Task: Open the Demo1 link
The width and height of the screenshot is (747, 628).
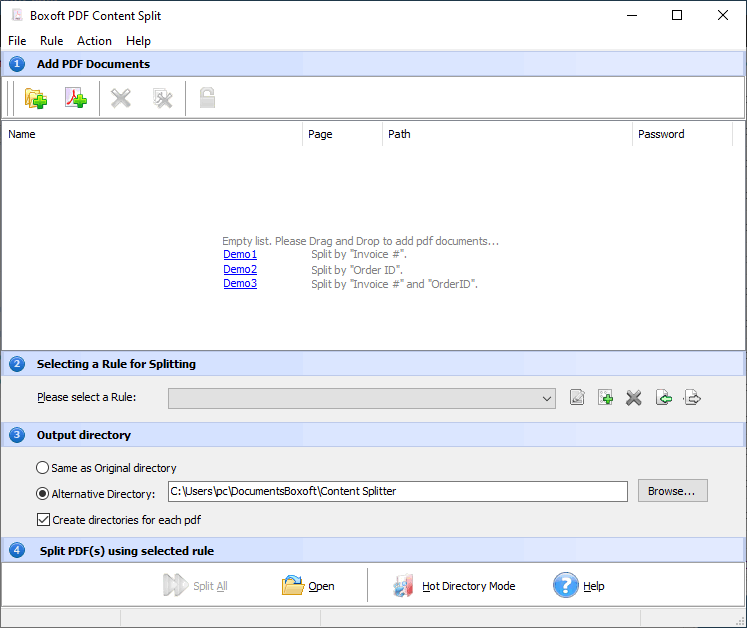Action: (x=240, y=254)
